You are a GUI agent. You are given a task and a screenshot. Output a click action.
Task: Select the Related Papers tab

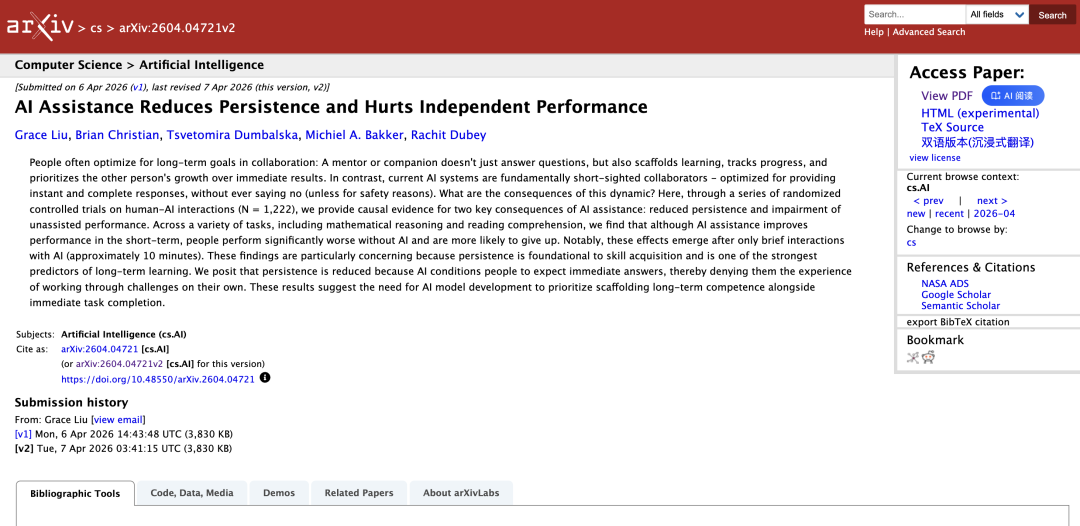click(359, 493)
